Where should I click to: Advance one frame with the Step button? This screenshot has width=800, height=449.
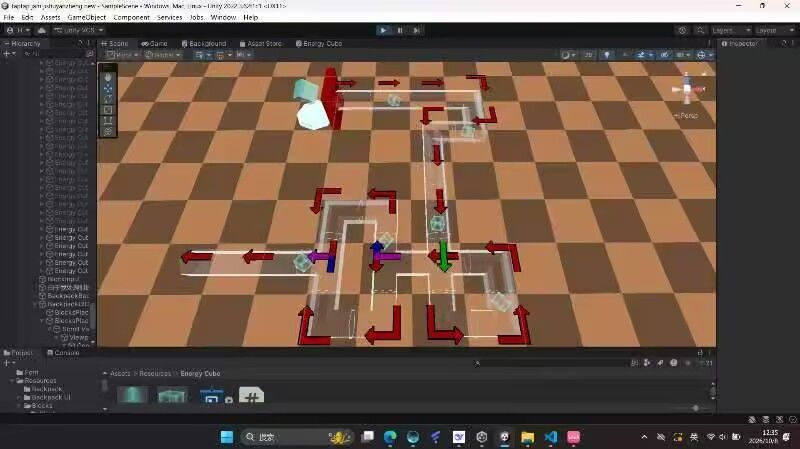click(x=416, y=31)
